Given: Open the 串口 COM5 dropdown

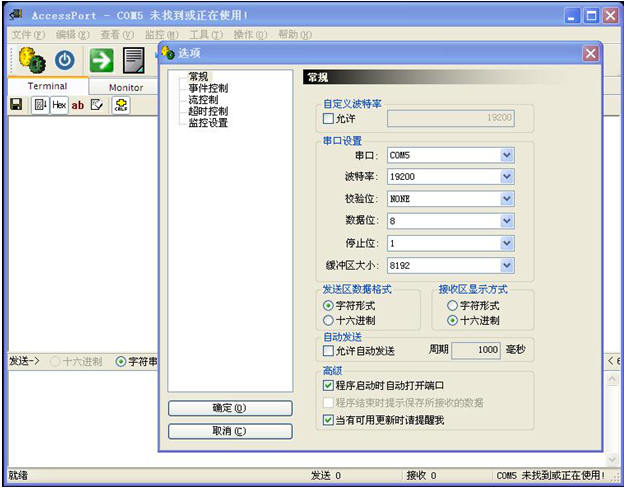Looking at the screenshot, I should (x=507, y=155).
